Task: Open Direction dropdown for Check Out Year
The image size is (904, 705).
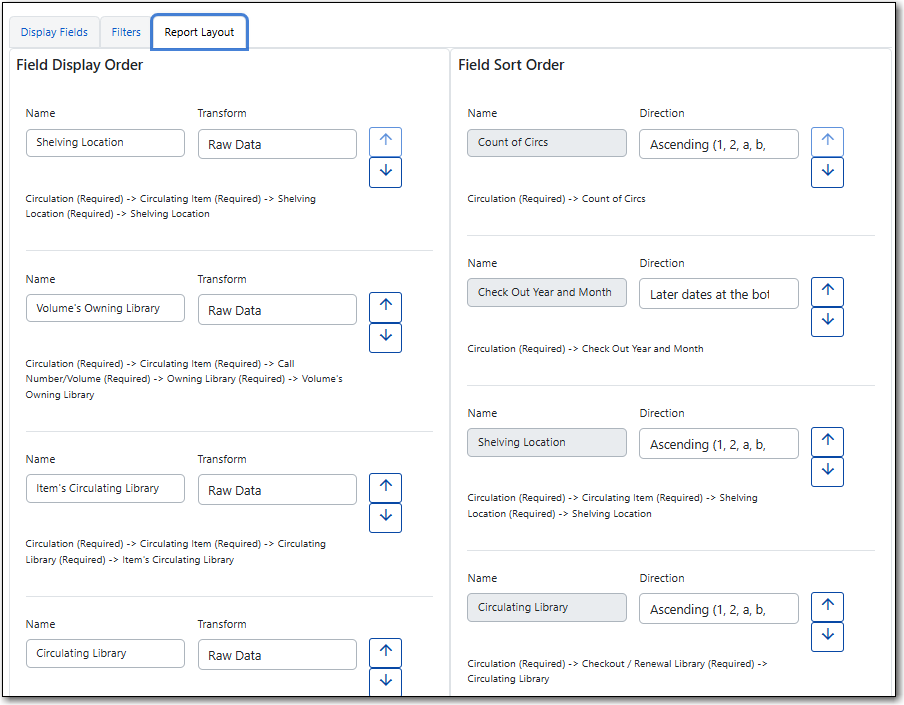Action: click(x=718, y=293)
